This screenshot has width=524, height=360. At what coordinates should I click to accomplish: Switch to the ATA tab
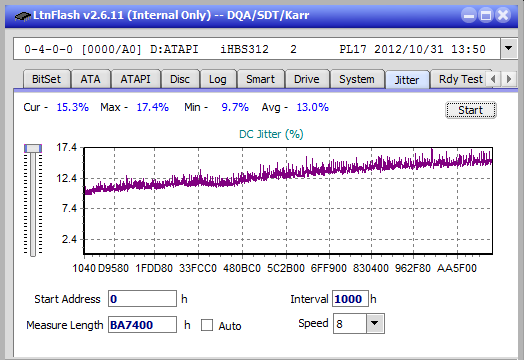[x=91, y=79]
